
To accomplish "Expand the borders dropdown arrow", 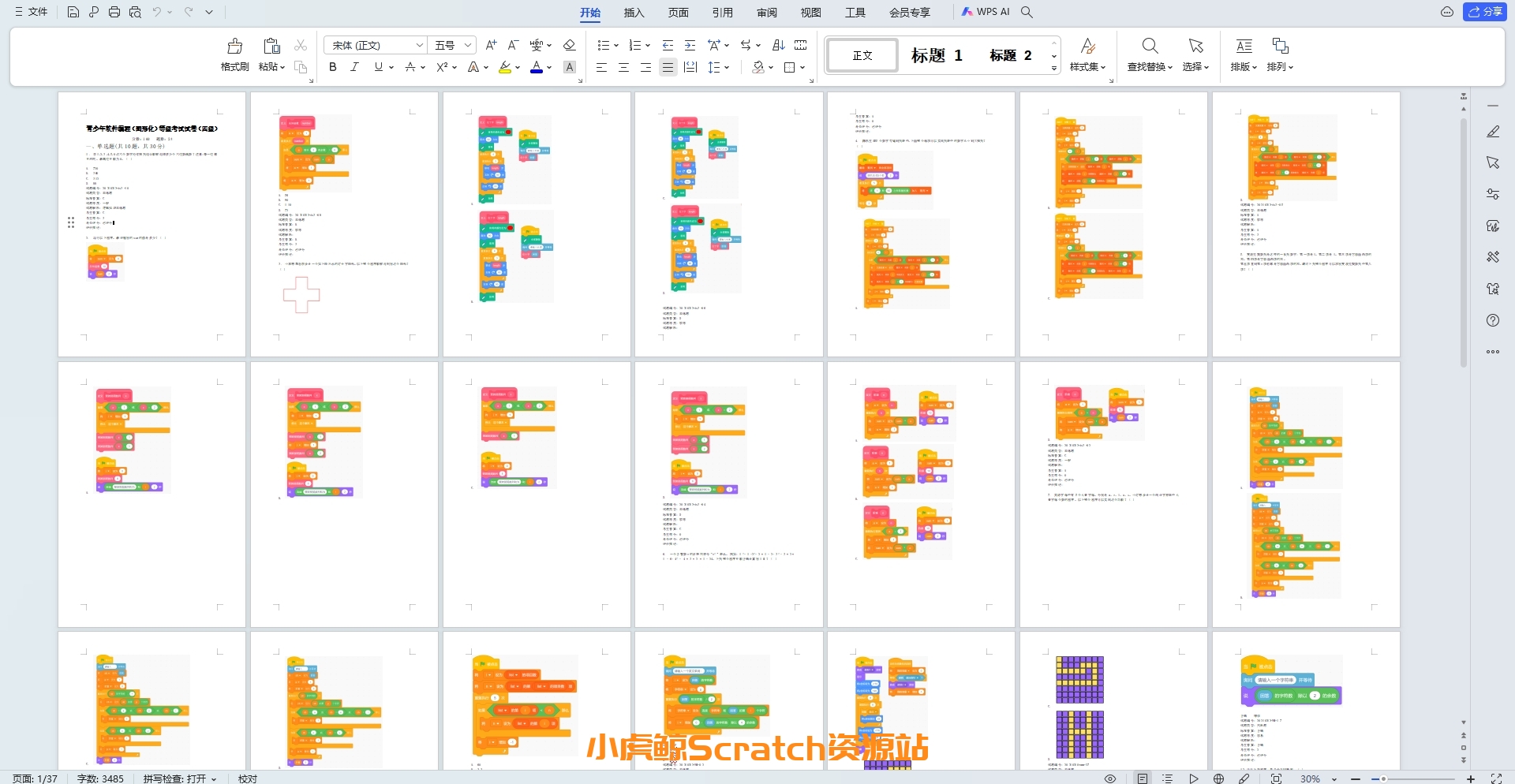I will (802, 68).
